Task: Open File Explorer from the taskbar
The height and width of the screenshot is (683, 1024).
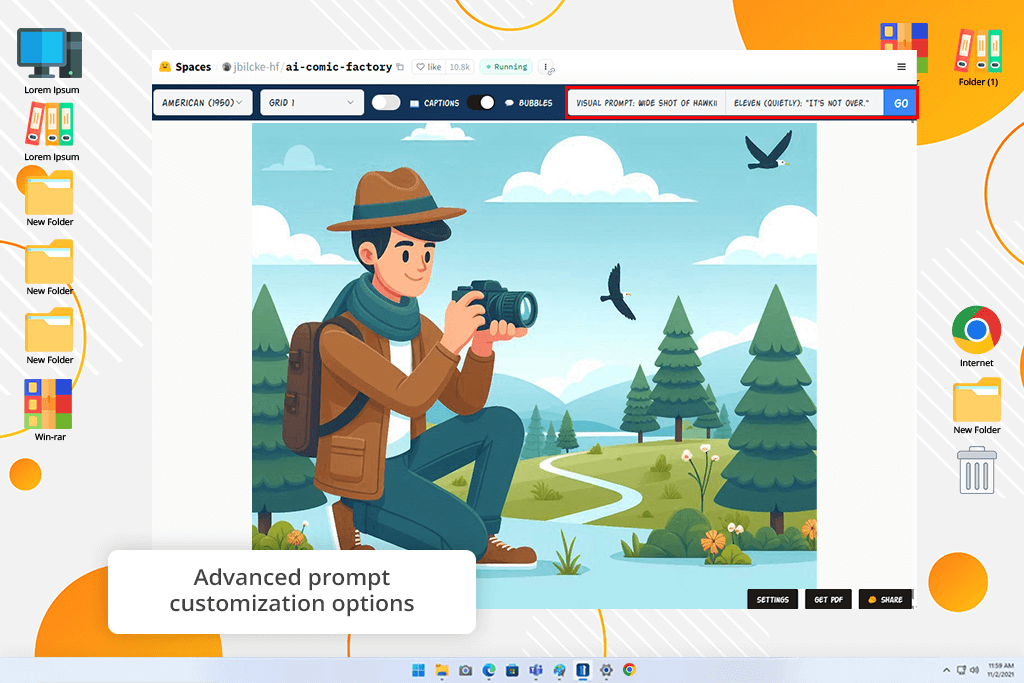Action: point(442,670)
